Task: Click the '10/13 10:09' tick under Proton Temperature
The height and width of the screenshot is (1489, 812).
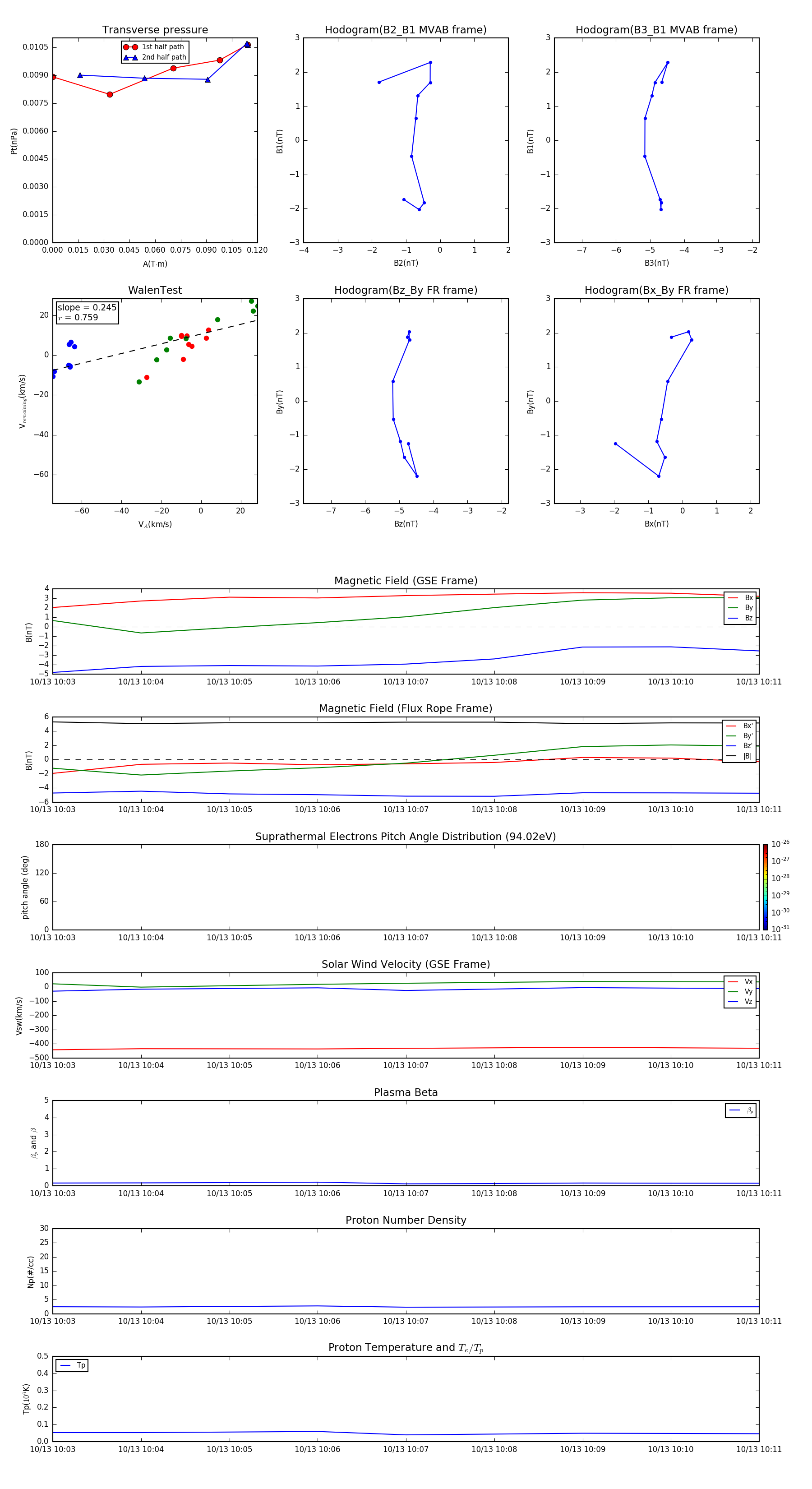Action: tap(582, 1449)
